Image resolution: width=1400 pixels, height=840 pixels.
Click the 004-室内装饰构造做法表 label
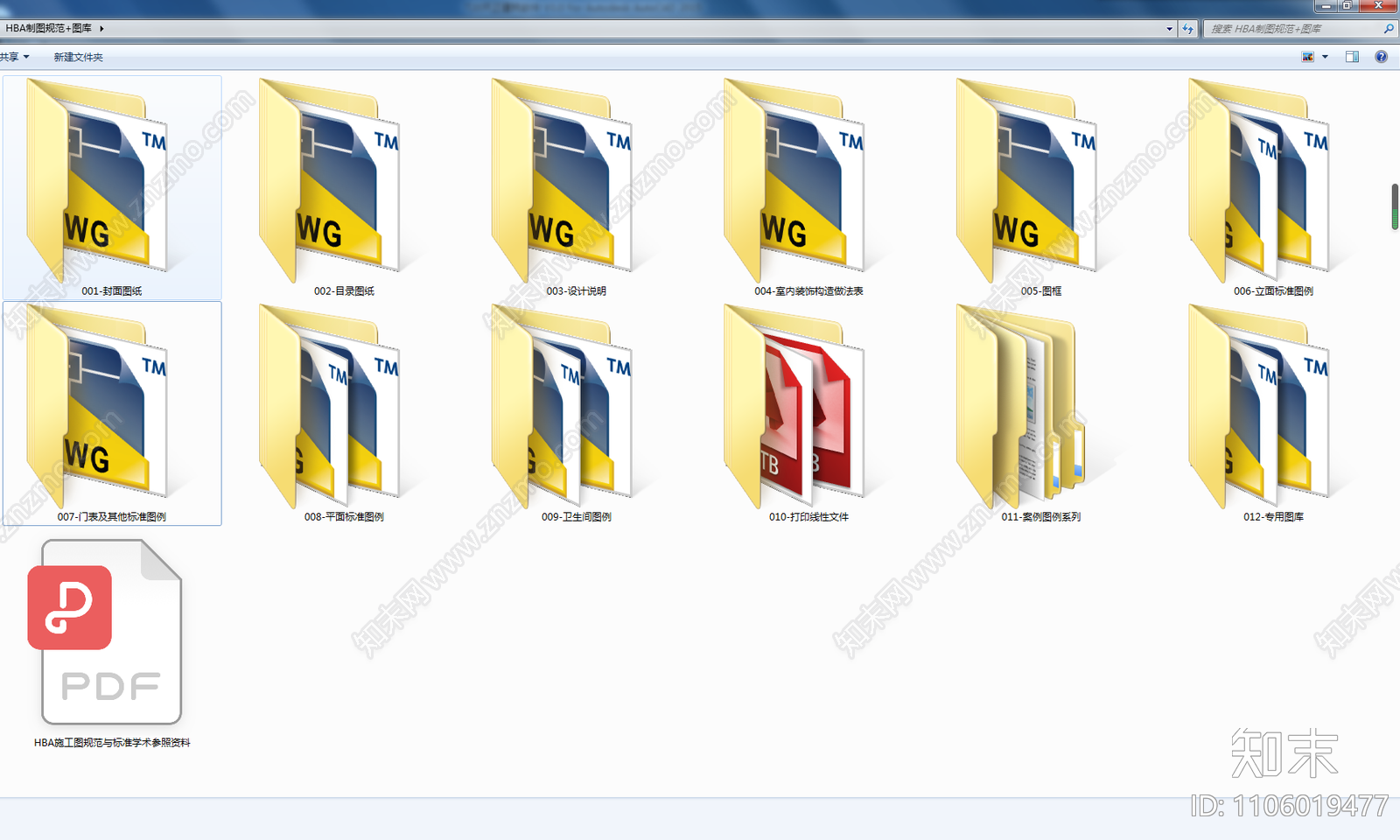coord(808,291)
